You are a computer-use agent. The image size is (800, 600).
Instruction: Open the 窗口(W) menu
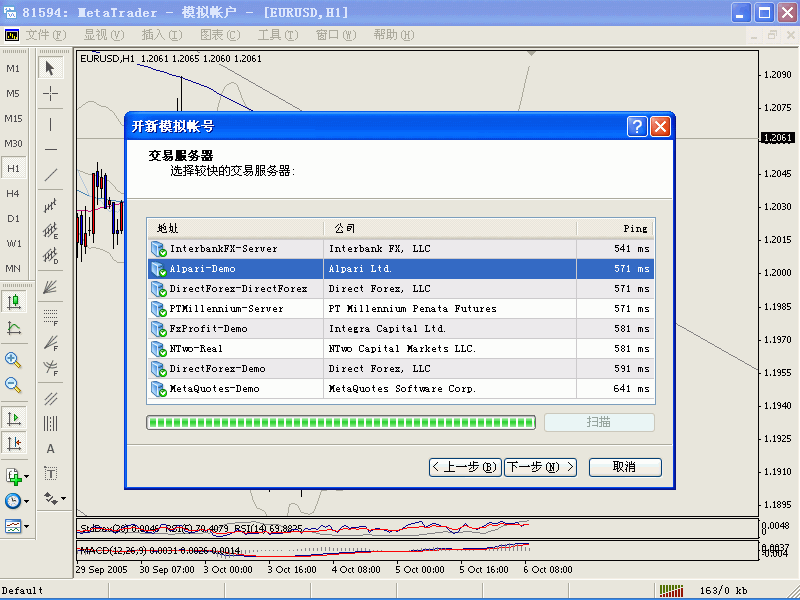tap(336, 35)
